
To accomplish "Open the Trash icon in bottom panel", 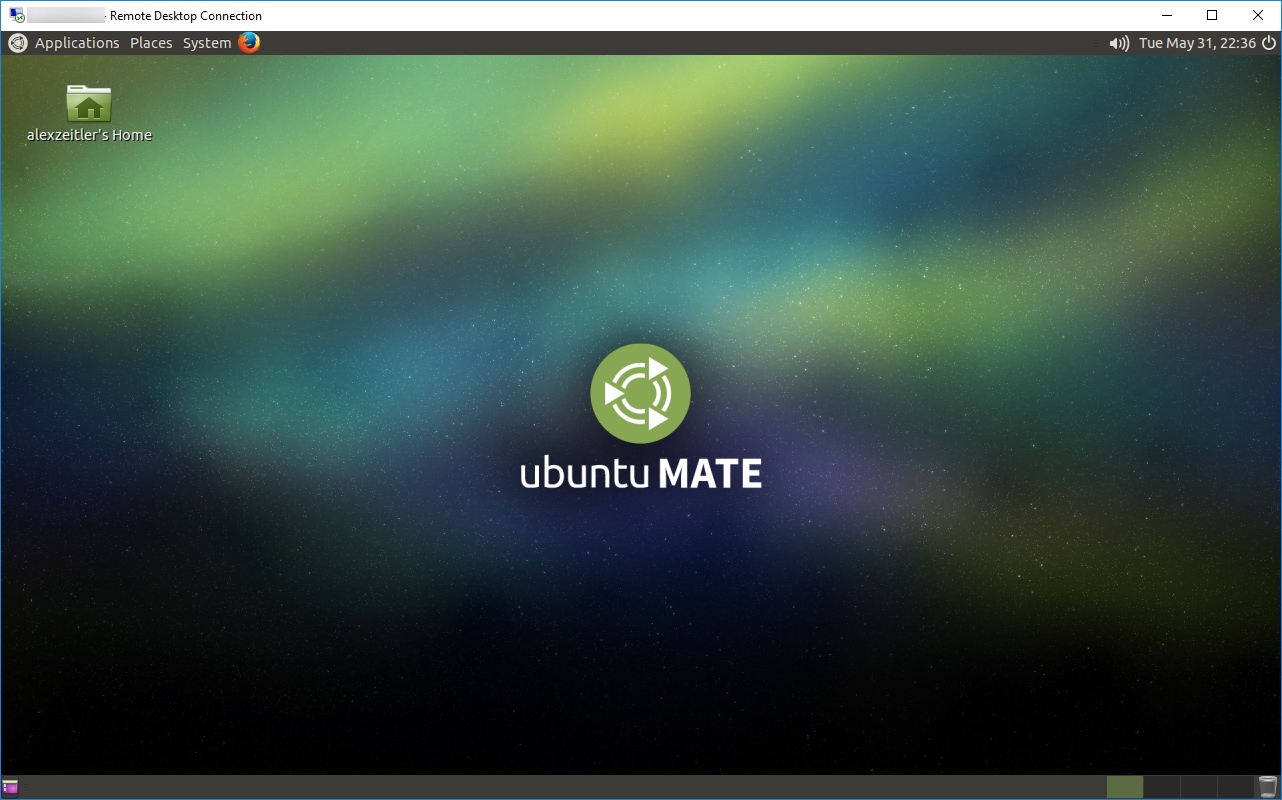I will point(1268,787).
